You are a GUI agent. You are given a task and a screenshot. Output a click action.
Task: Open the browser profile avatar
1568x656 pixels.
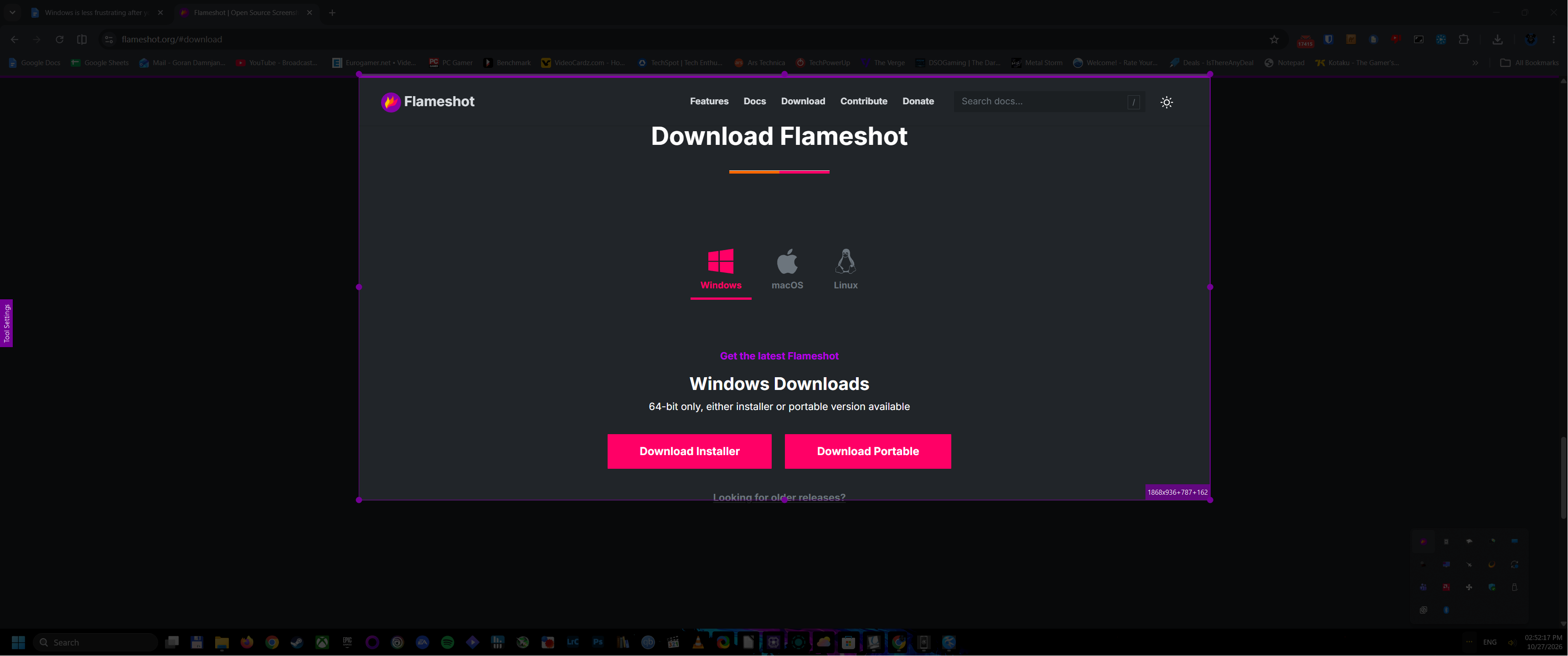coord(1531,40)
